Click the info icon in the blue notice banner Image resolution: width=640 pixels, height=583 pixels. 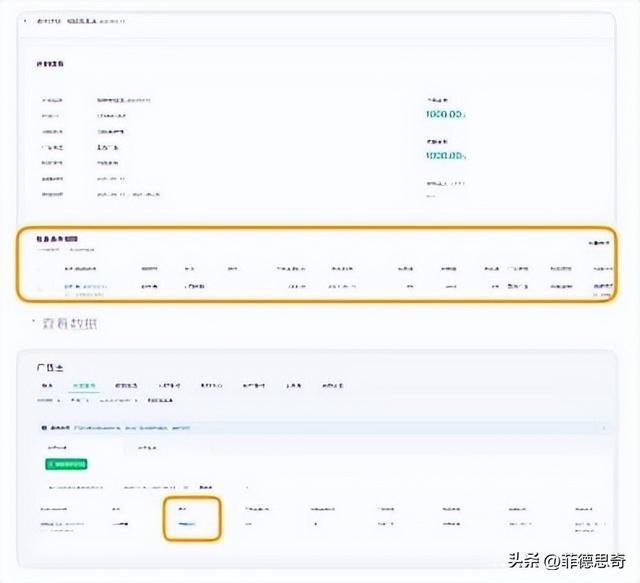pos(44,428)
